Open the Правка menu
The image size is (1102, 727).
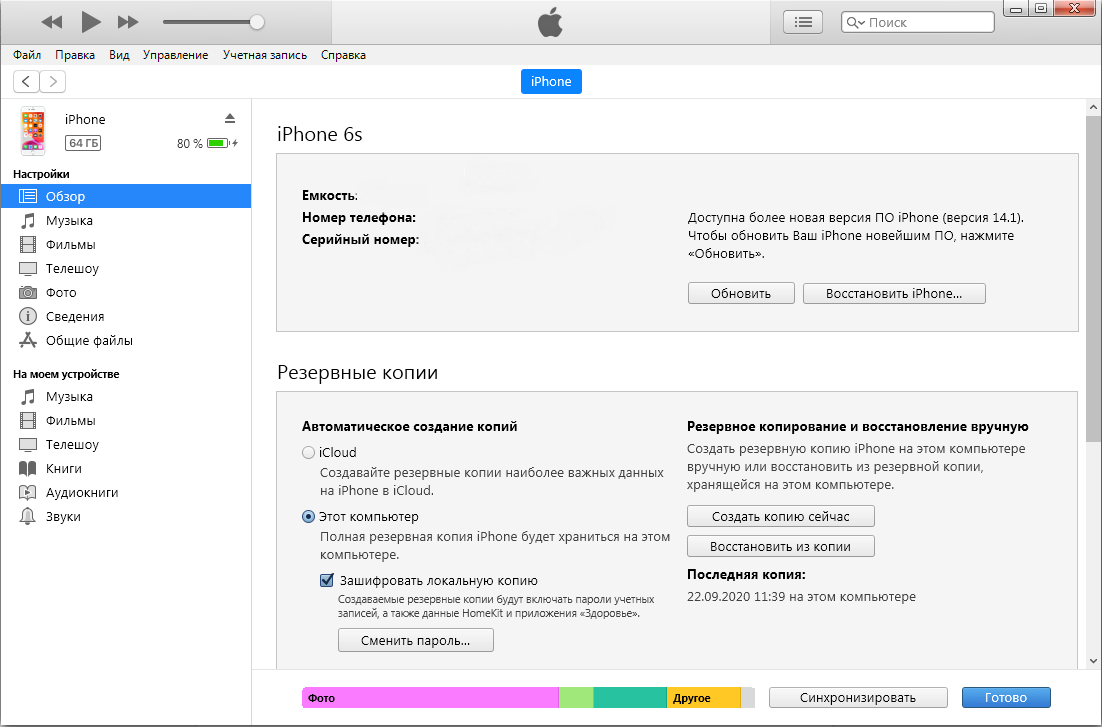(x=75, y=55)
